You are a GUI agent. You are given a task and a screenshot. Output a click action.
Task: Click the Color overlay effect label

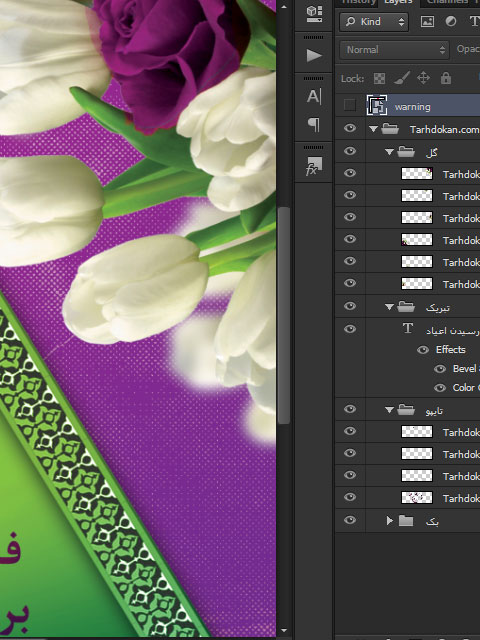tap(466, 388)
